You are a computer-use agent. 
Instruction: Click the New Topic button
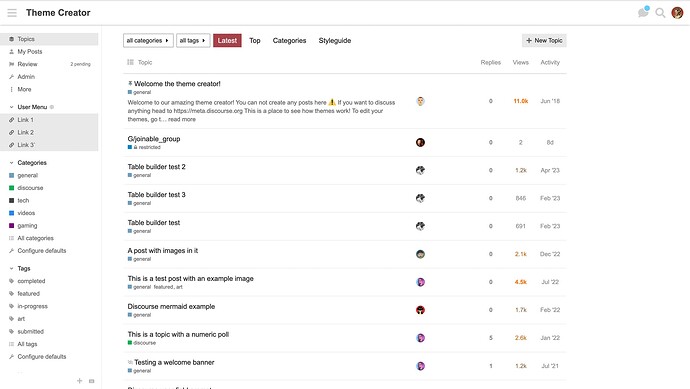click(544, 40)
